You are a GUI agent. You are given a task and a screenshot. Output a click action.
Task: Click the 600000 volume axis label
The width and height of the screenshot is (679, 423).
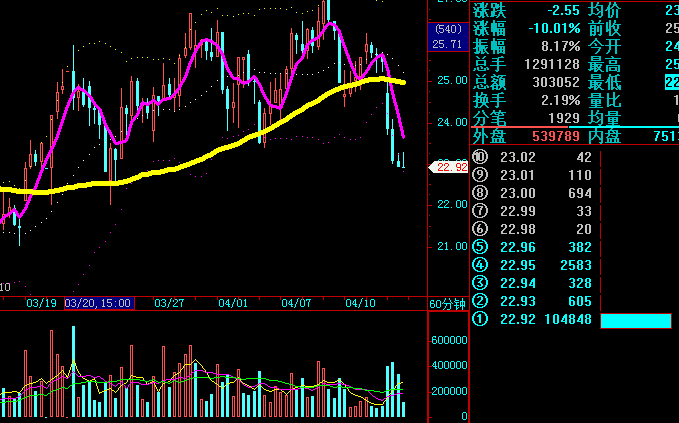point(449,340)
